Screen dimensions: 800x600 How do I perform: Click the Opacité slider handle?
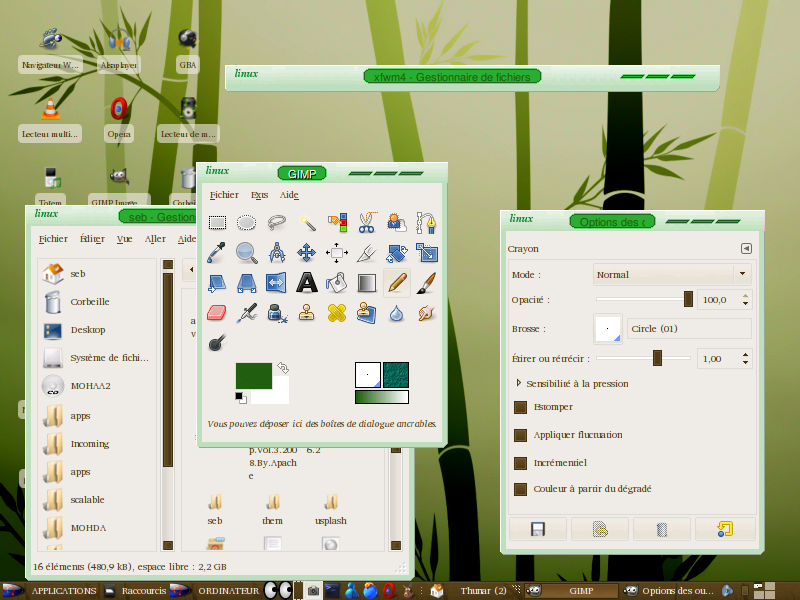pyautogui.click(x=688, y=299)
